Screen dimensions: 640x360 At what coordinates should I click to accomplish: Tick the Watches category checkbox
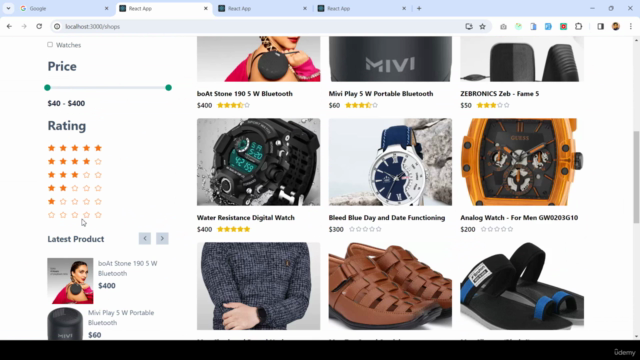coord(50,44)
